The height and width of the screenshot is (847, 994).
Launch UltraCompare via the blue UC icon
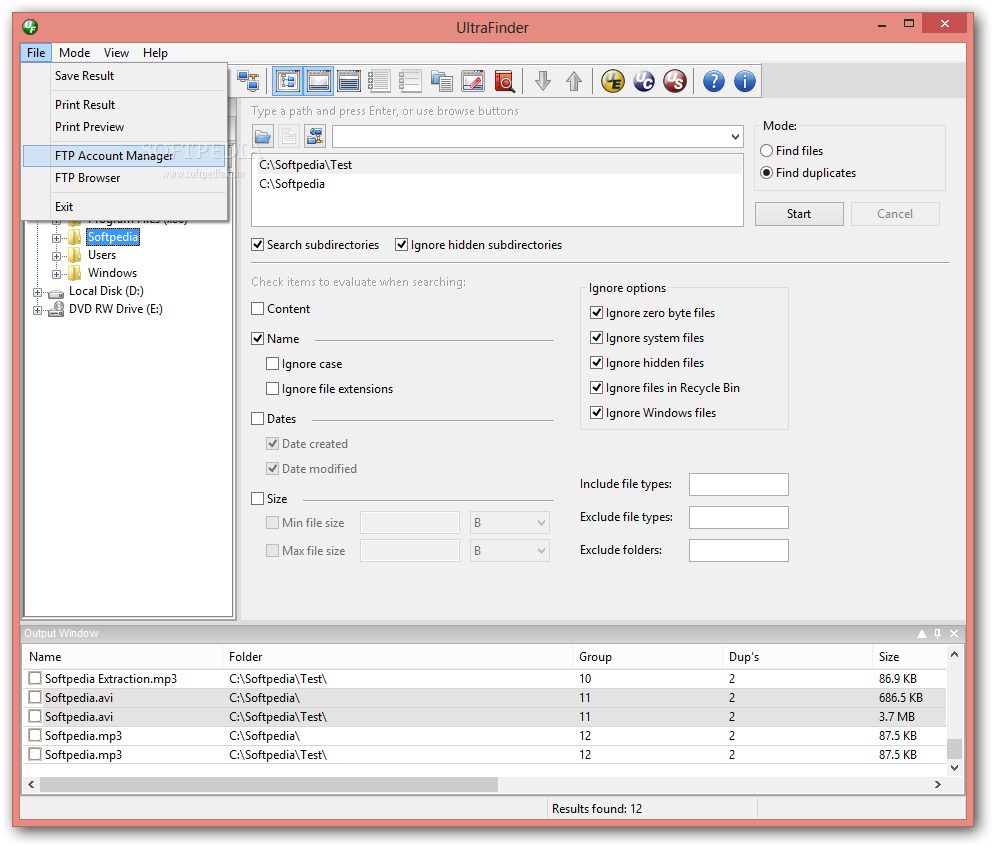pos(644,81)
